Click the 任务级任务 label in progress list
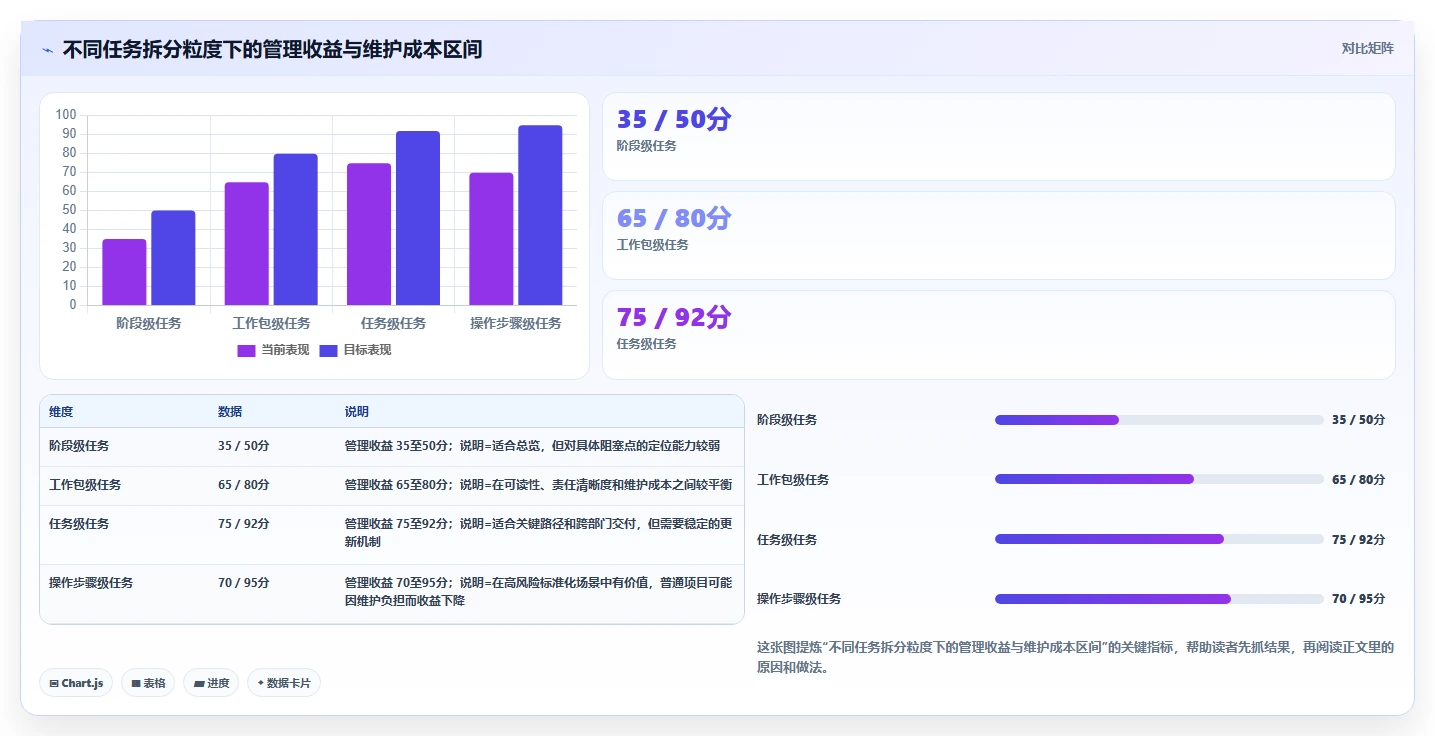Viewport: 1435px width, 736px height. [x=787, y=540]
